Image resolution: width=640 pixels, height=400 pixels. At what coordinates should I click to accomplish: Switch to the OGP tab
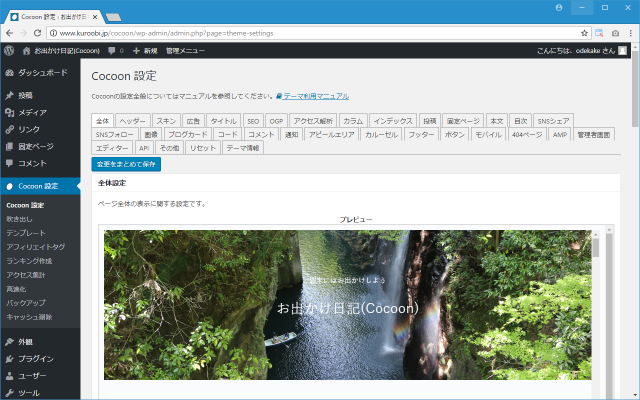tap(276, 121)
